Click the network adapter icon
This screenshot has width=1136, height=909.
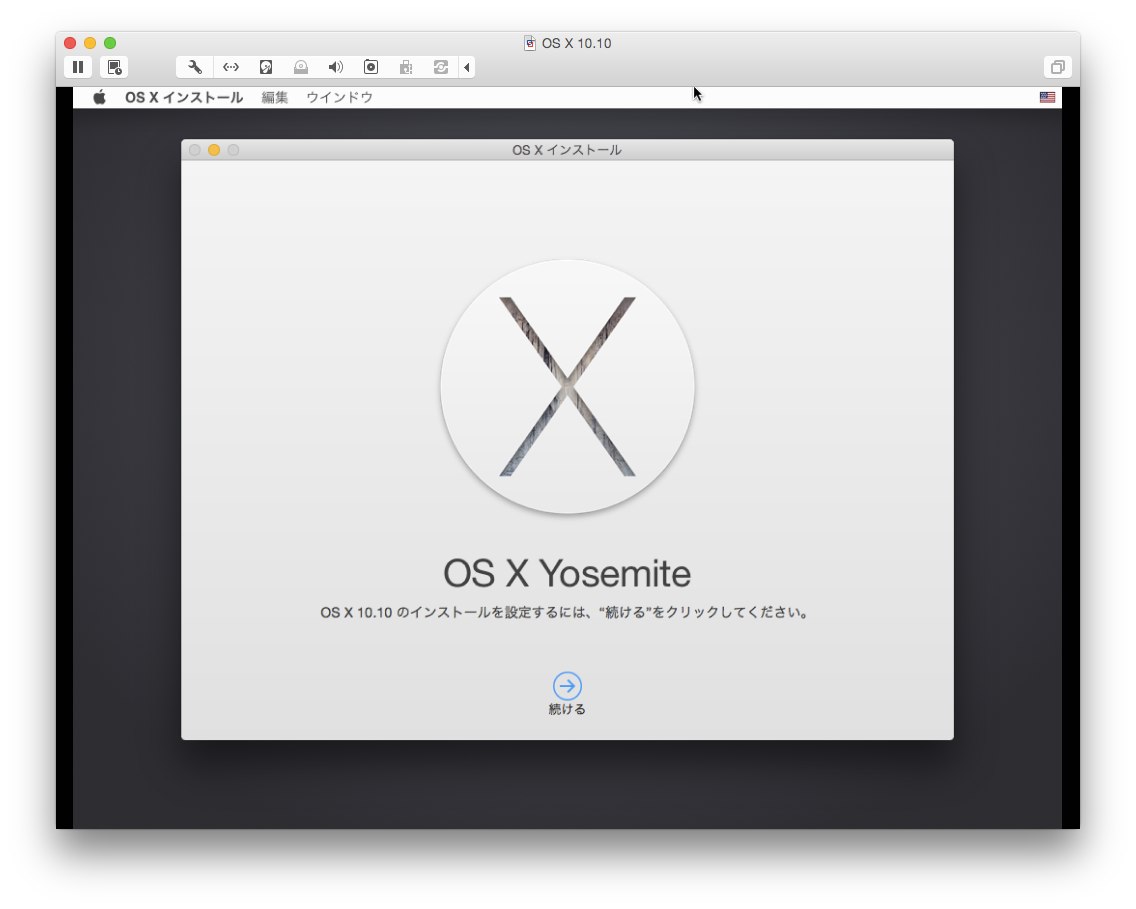coord(230,67)
